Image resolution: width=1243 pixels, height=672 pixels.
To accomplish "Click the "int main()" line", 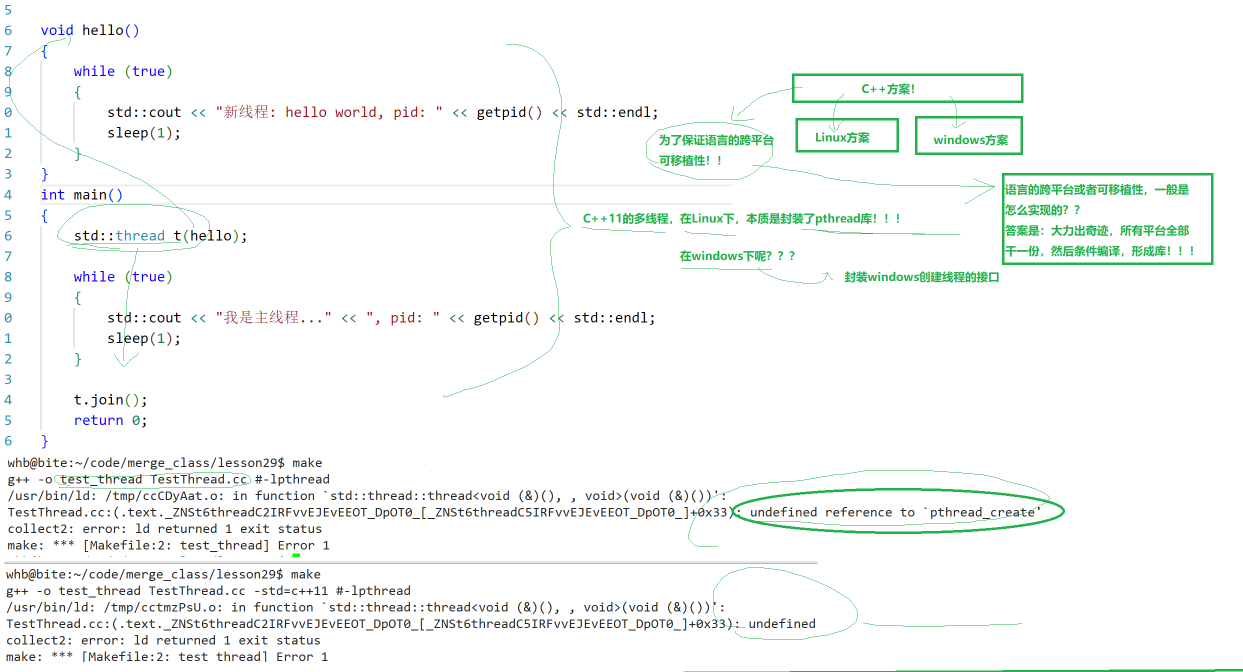I will 82,195.
